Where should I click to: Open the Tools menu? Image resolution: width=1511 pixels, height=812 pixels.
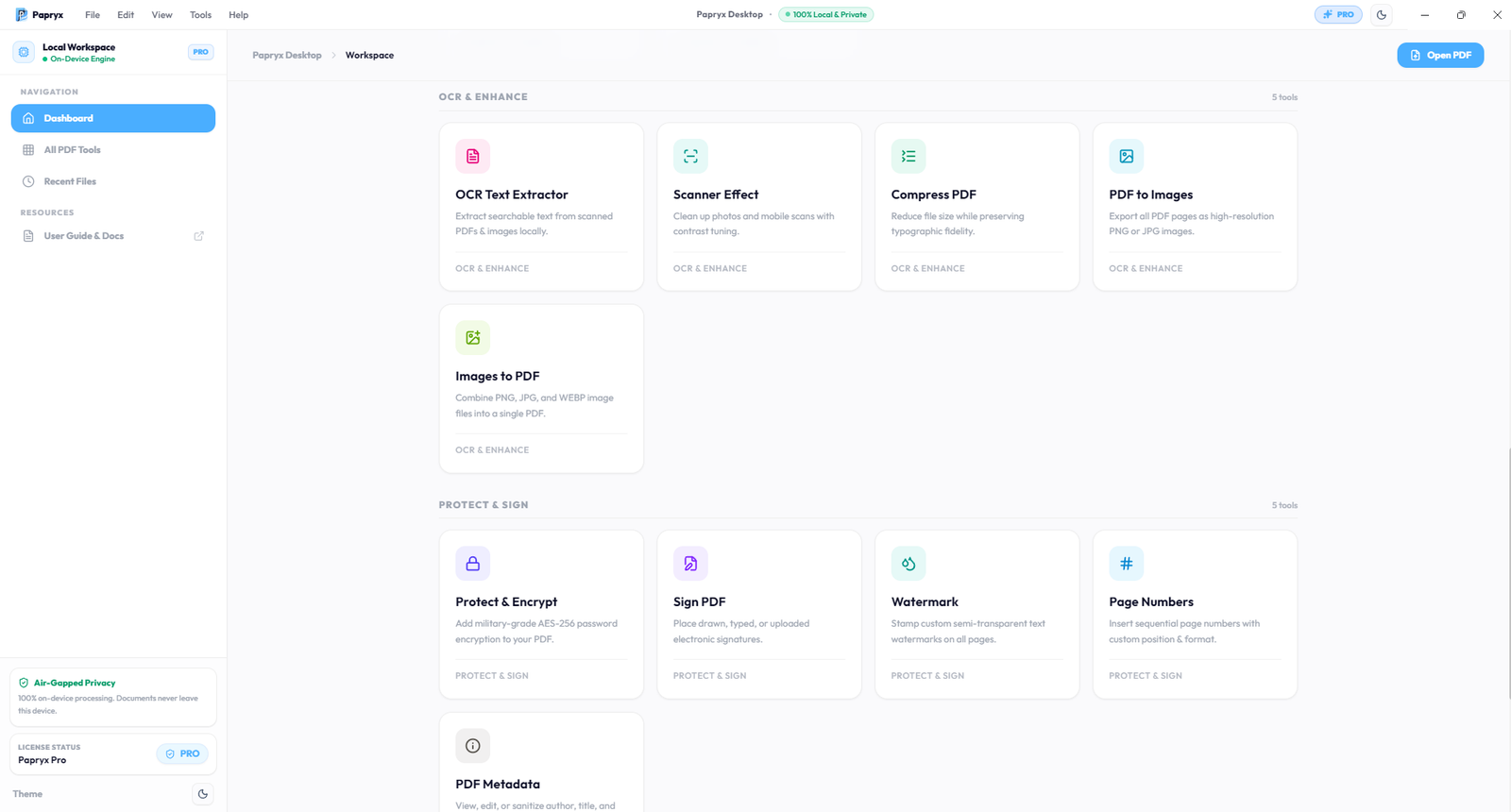(200, 15)
